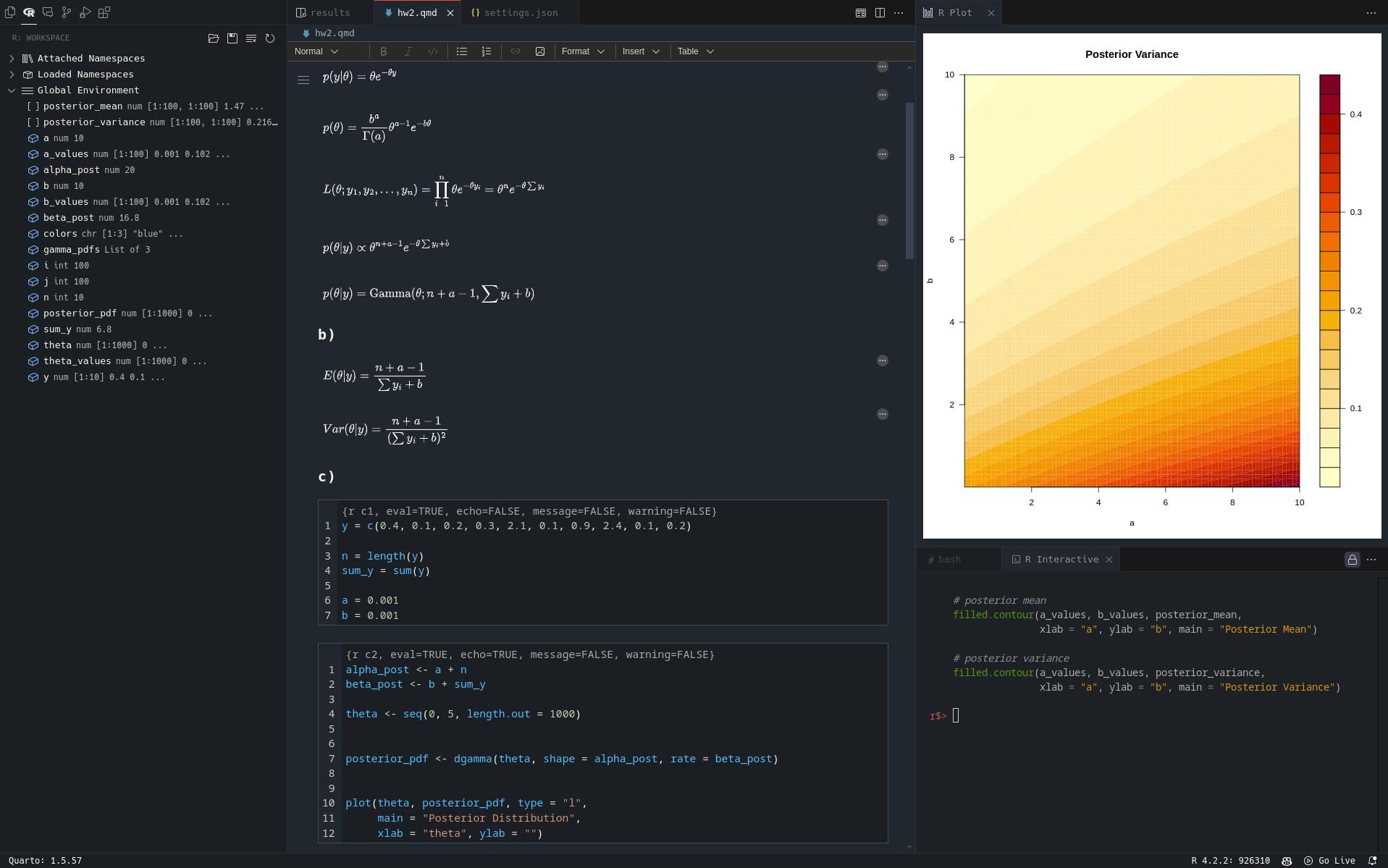The width and height of the screenshot is (1388, 868).
Task: Open the editor more actions menu
Action: coord(899,13)
